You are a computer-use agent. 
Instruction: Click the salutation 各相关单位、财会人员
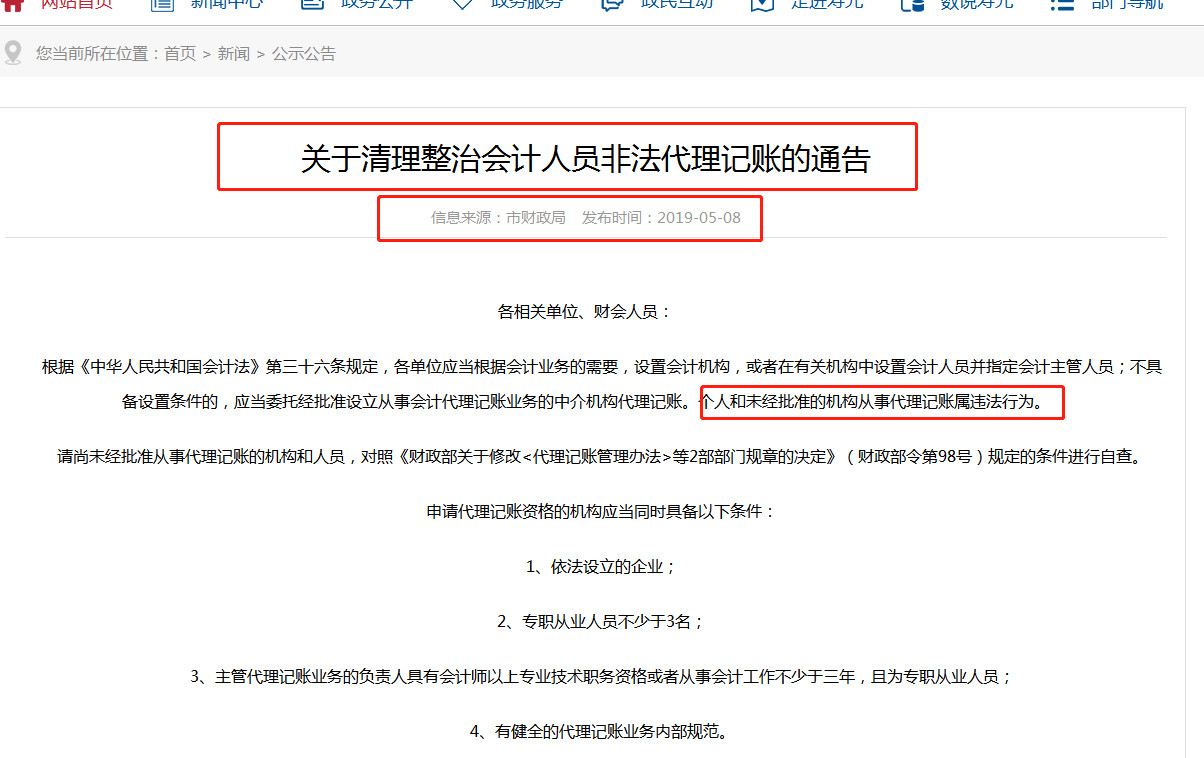pos(585,311)
